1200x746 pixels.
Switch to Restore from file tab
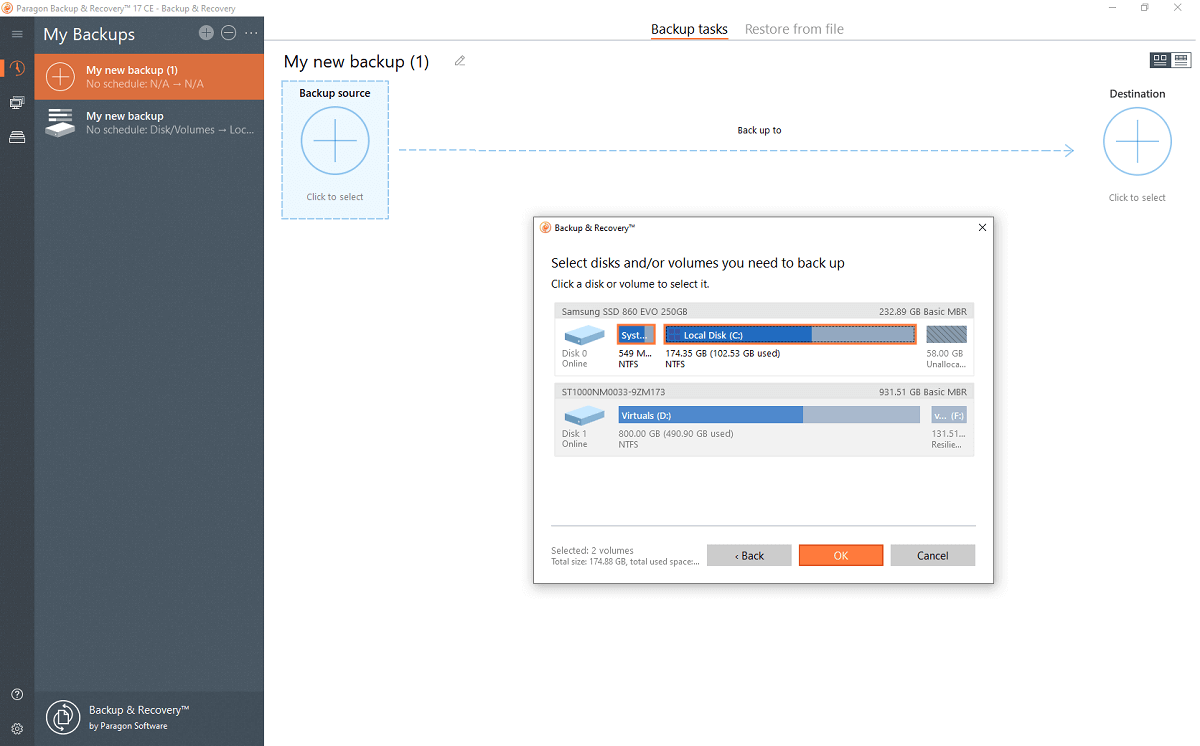794,29
